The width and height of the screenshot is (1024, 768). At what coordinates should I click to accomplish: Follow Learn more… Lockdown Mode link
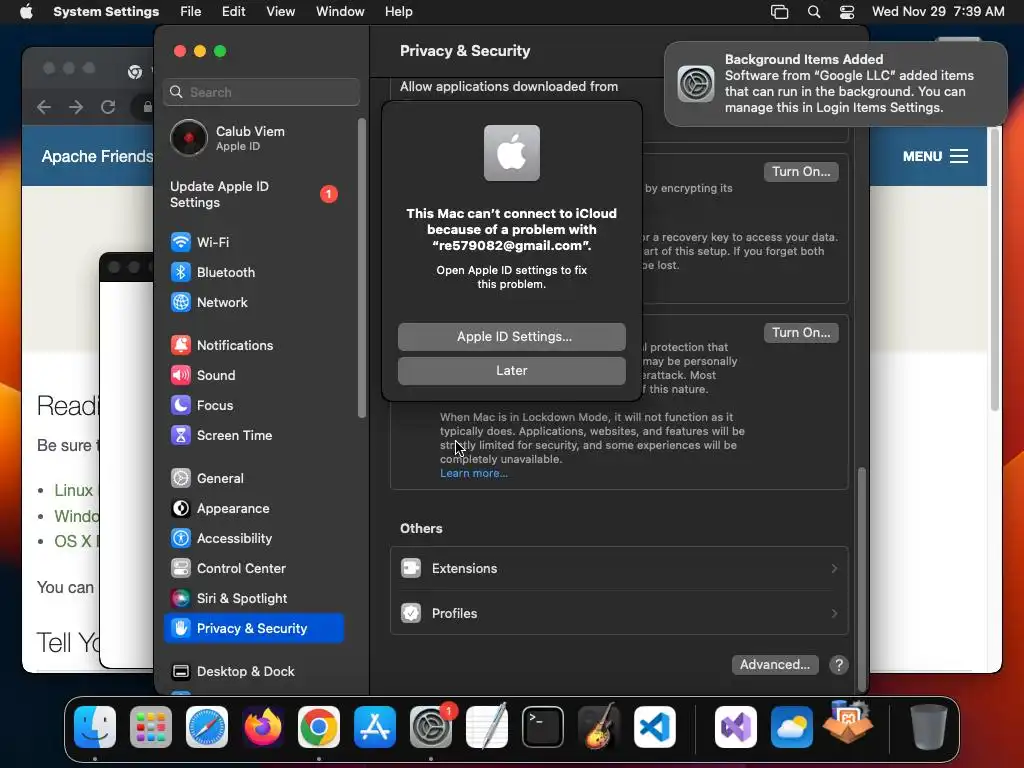pyautogui.click(x=474, y=473)
